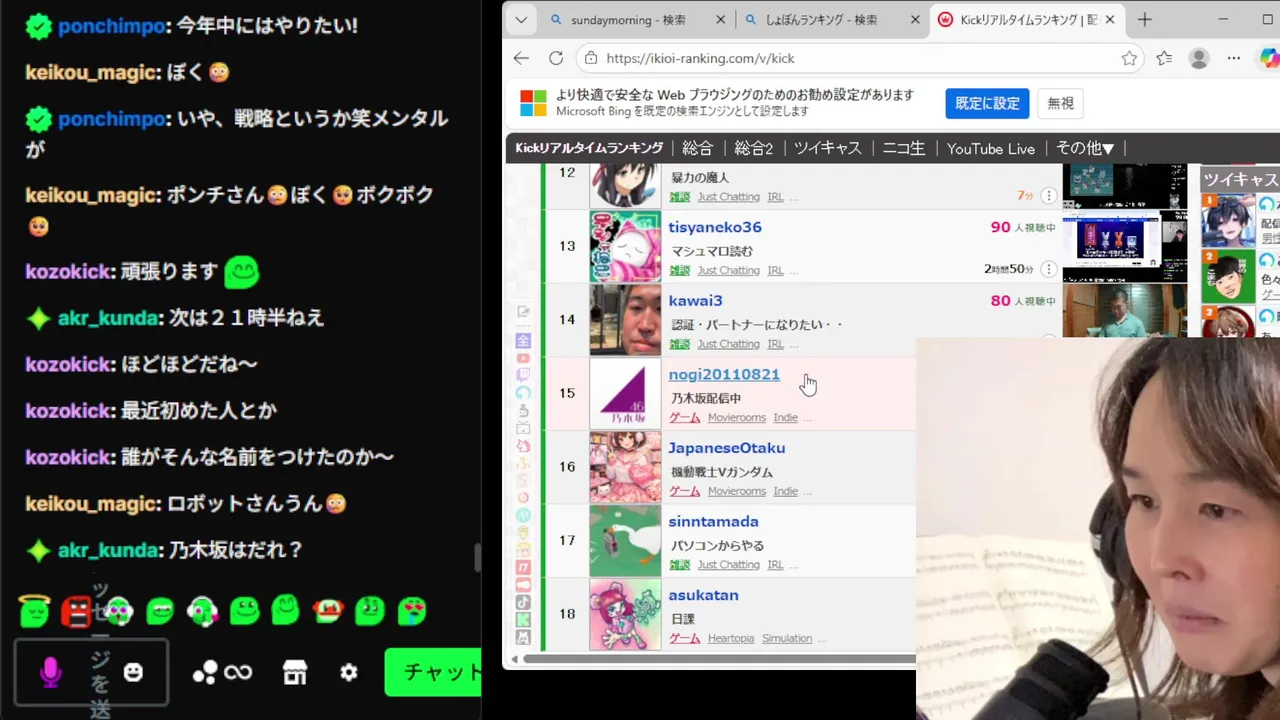Open tisyaneko36 channel link
1280x720 pixels.
715,227
